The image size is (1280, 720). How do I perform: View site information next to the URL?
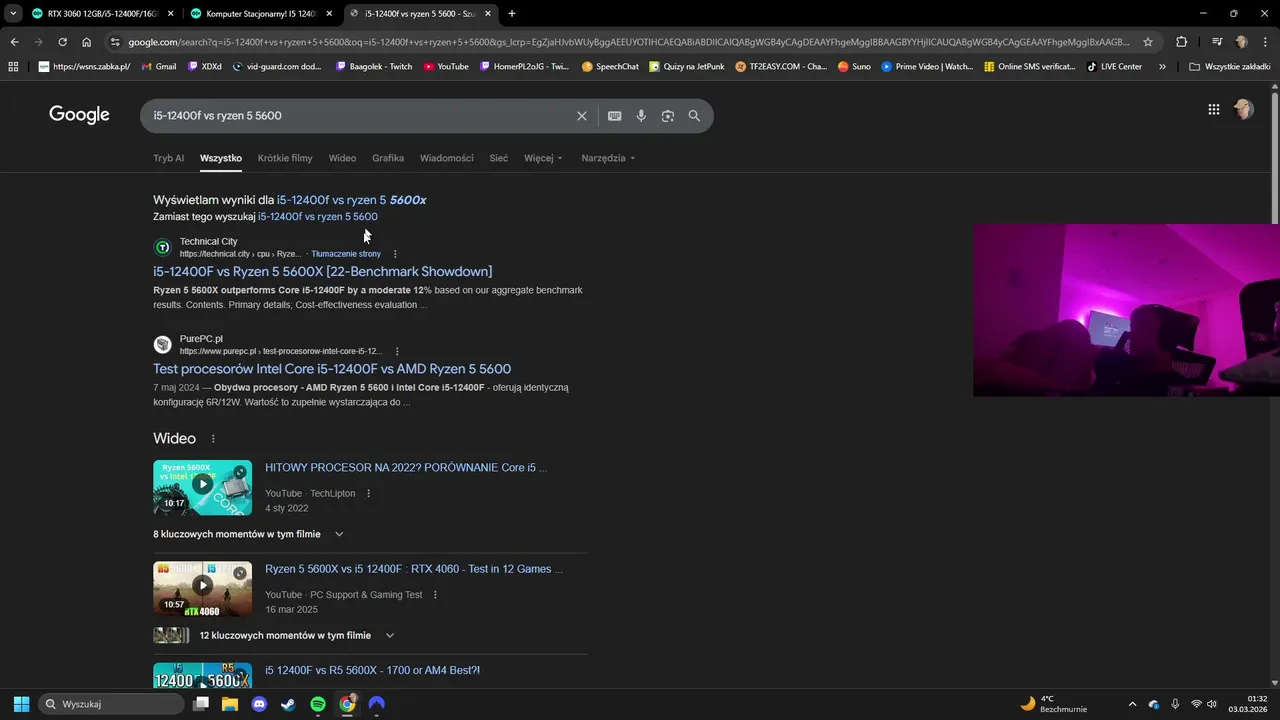click(115, 42)
